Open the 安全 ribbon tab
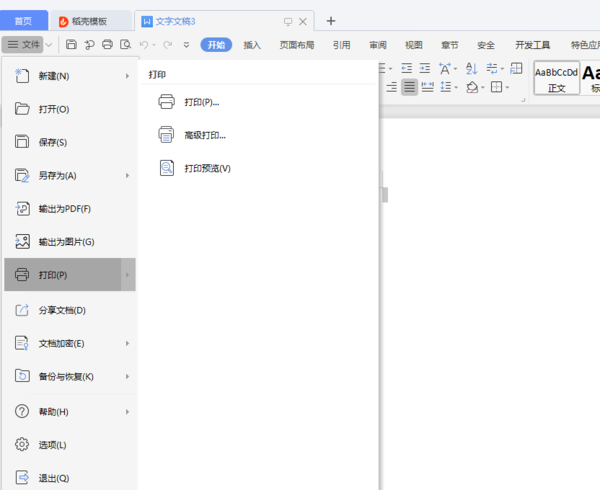This screenshot has width=600, height=490. coord(486,45)
